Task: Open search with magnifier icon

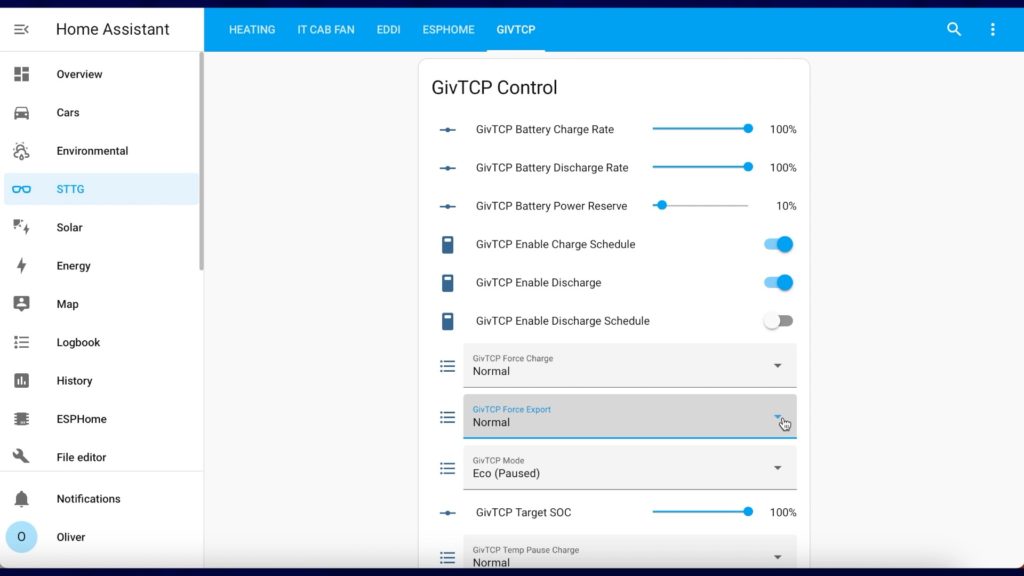Action: click(954, 29)
